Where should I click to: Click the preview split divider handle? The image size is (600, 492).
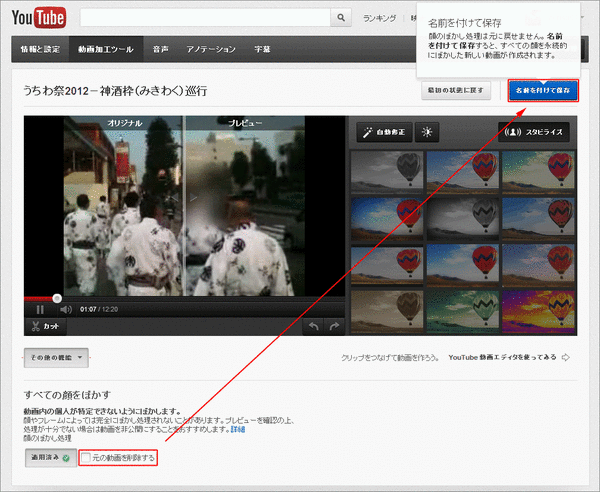184,197
